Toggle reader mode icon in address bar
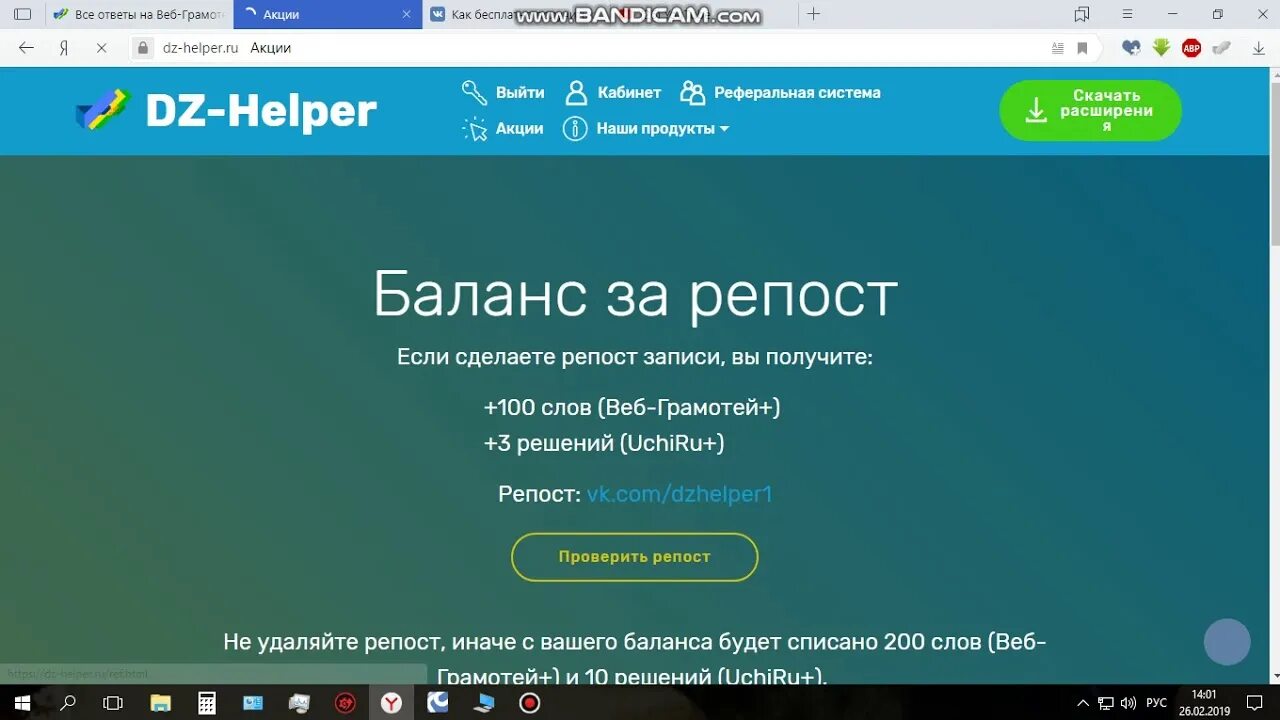This screenshot has width=1280, height=720. 1058,48
